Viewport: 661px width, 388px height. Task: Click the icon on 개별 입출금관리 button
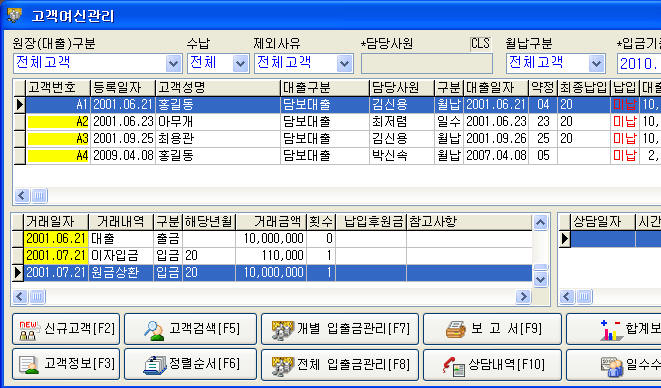pos(282,330)
